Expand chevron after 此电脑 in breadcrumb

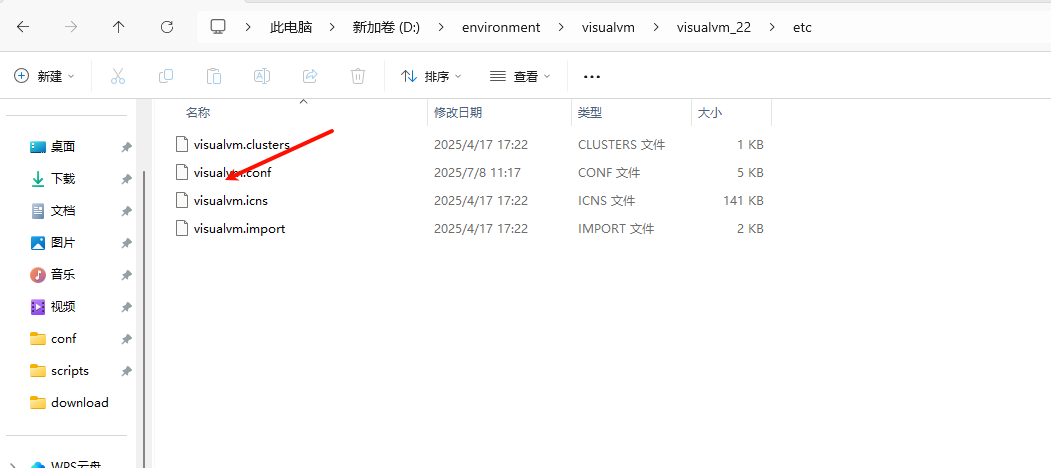coord(332,27)
